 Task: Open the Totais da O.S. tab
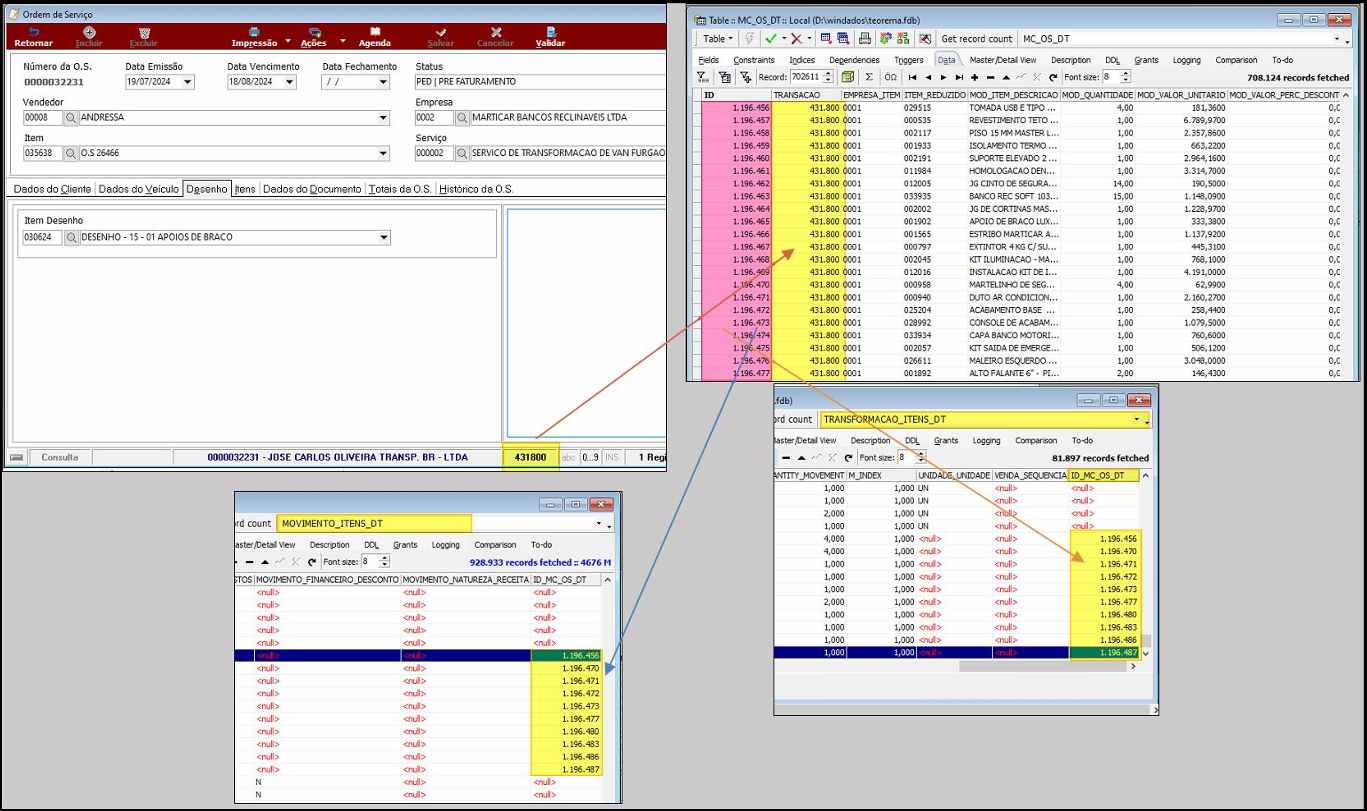(400, 189)
